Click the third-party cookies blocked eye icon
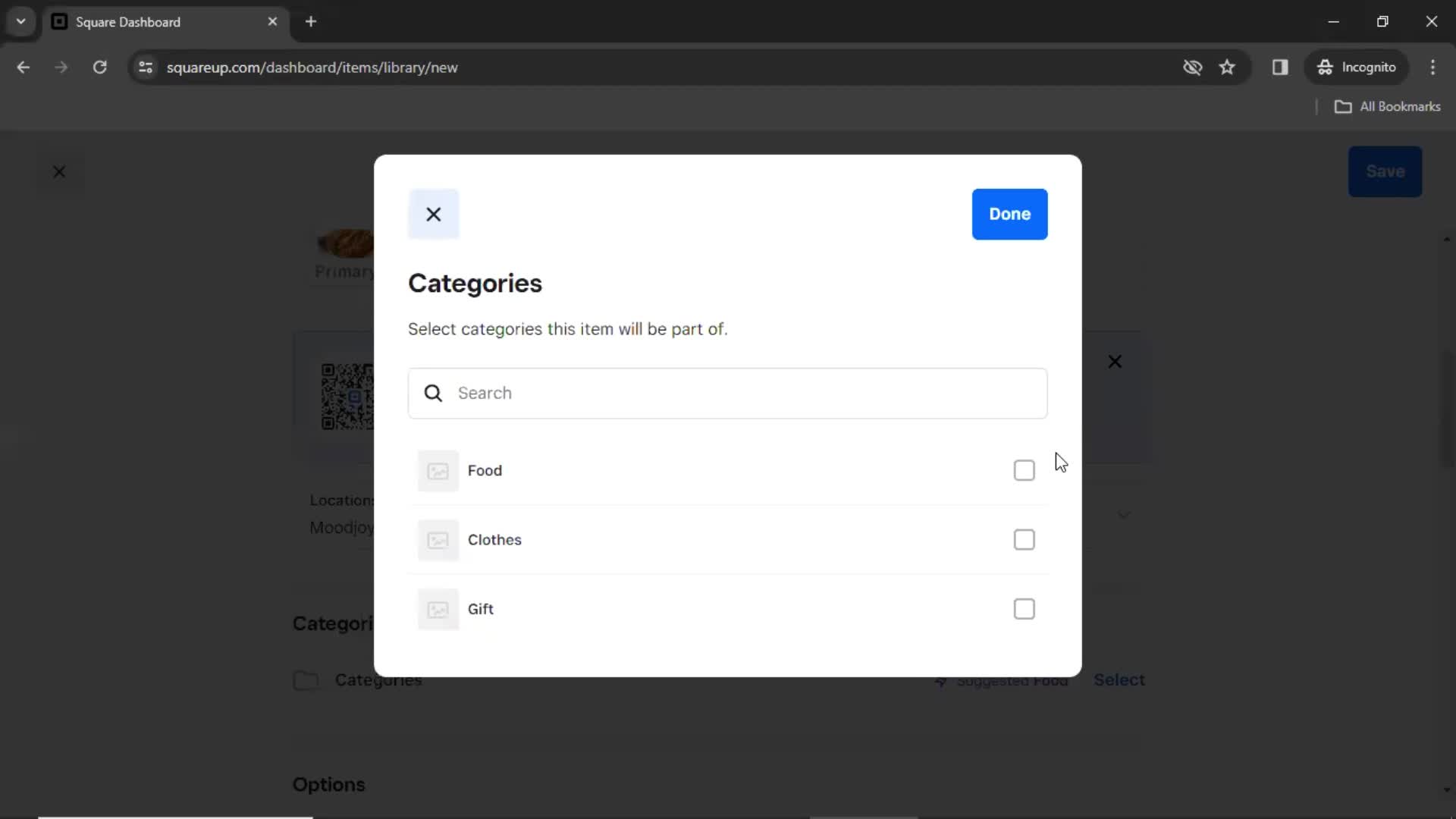Screen dimensions: 1456x819 click(x=1192, y=67)
